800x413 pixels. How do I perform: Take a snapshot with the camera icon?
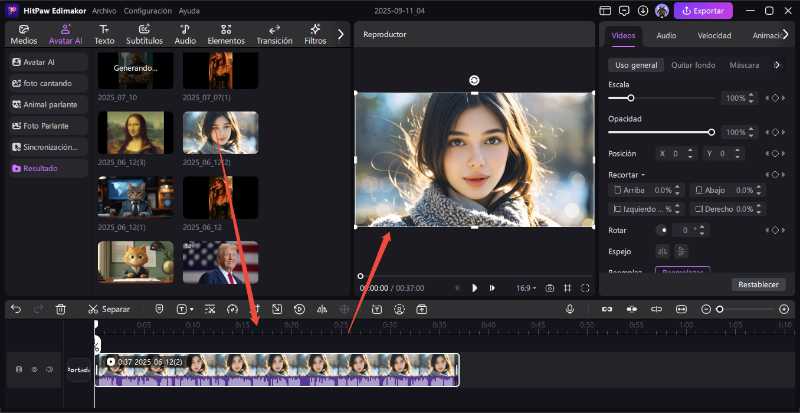pyautogui.click(x=549, y=288)
